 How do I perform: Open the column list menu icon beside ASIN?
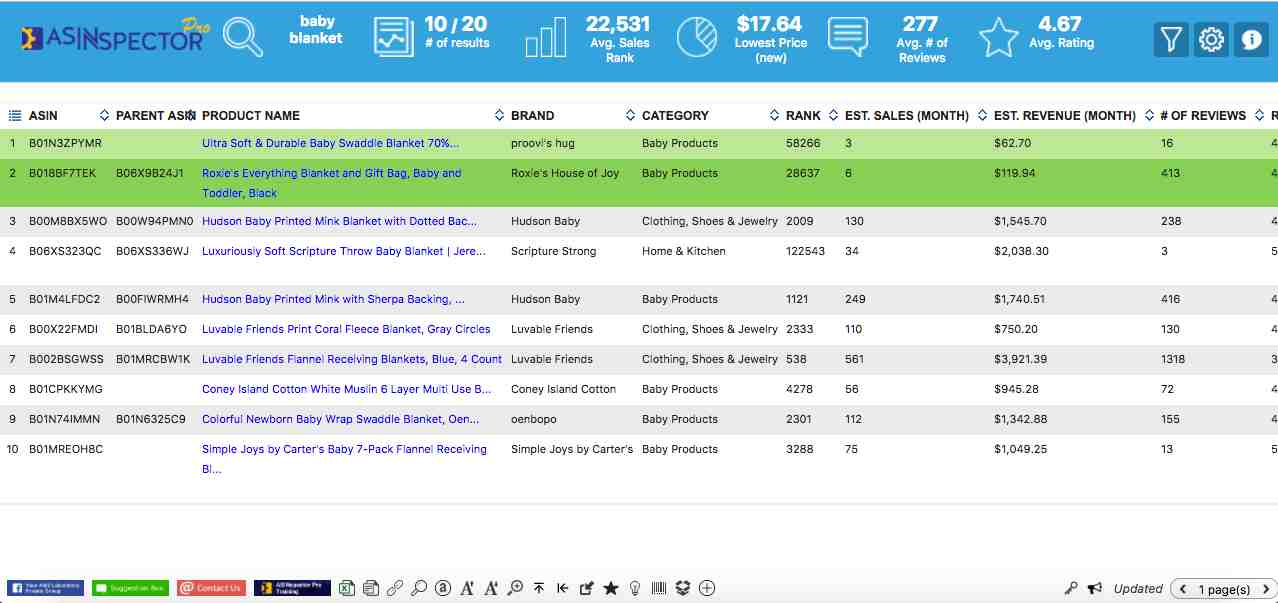coord(15,115)
